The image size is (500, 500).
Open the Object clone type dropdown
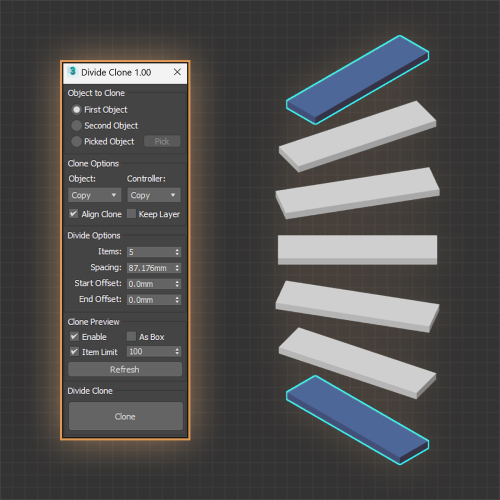click(94, 195)
